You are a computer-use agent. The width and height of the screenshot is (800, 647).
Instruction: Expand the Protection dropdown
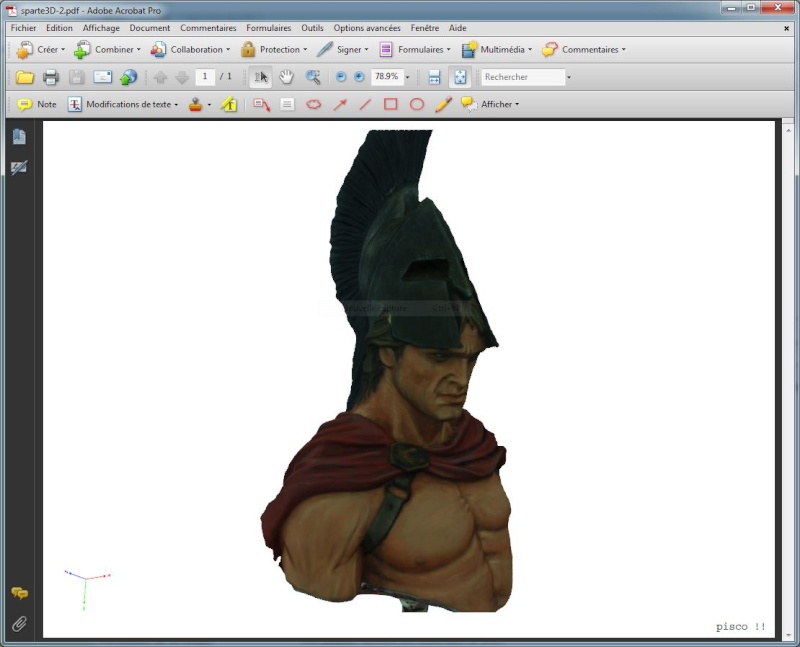274,49
